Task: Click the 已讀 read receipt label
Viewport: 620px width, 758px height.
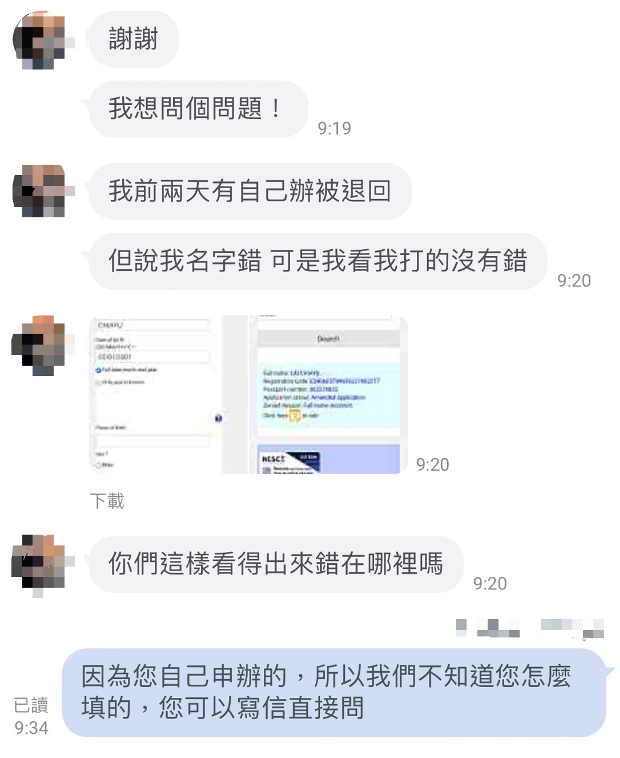Action: pyautogui.click(x=31, y=705)
